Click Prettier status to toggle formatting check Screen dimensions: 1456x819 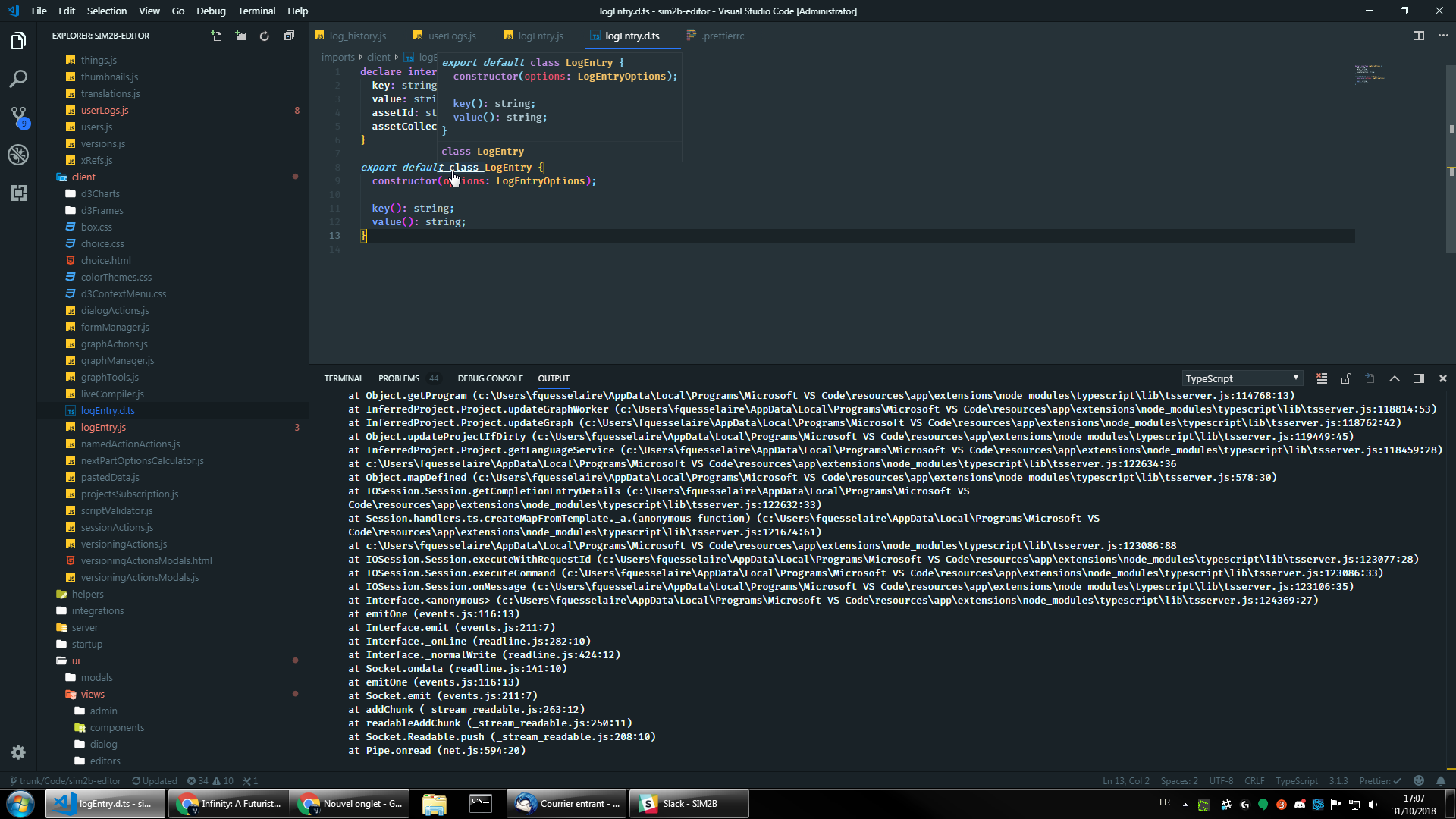coord(1380,780)
